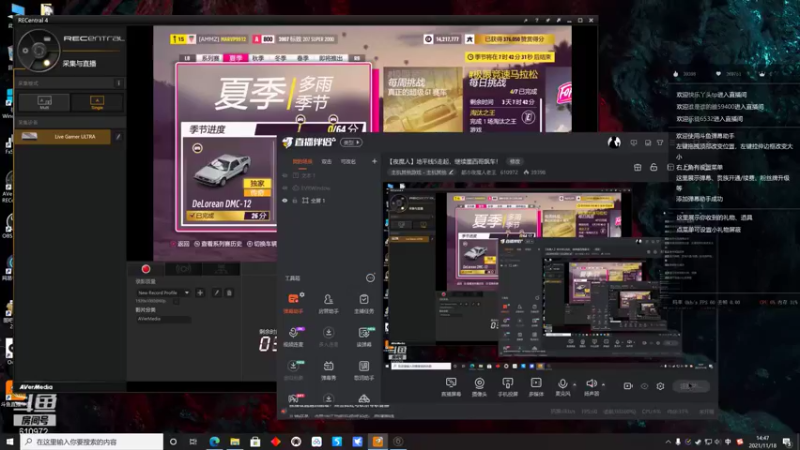Toggle preview eye icon in bottom bar
Viewport: 800px width, 450px height.
644,386
